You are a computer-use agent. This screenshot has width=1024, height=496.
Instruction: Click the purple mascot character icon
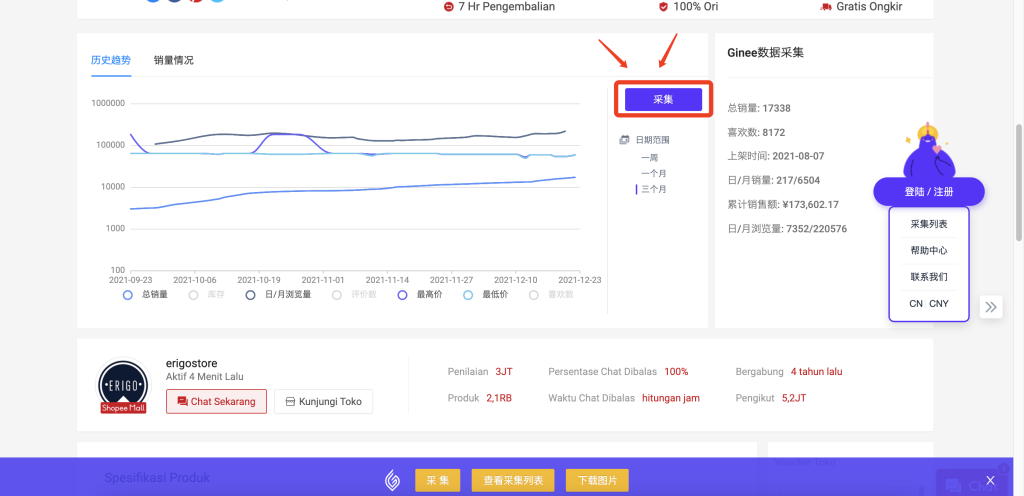928,151
